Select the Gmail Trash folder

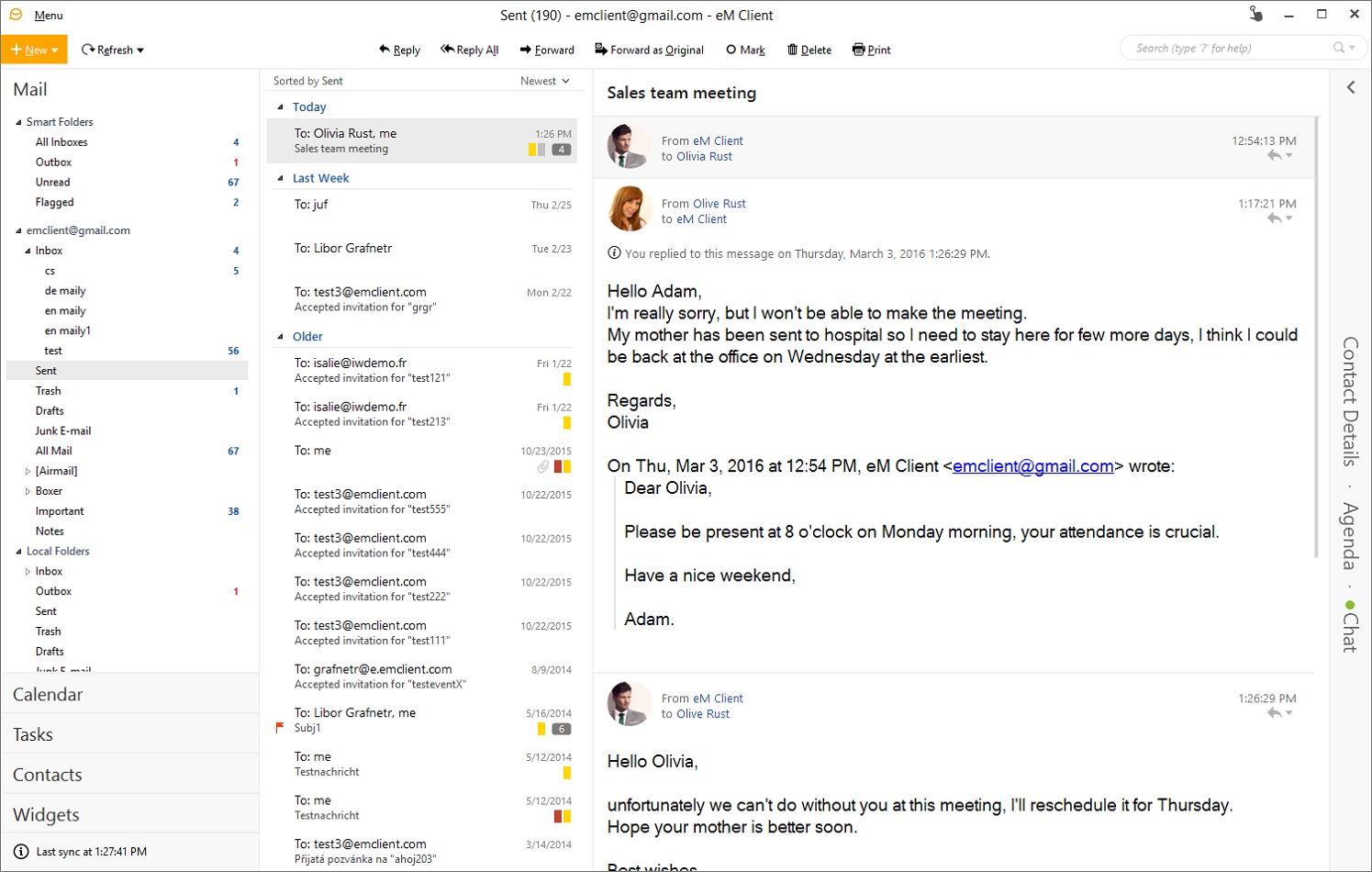point(49,391)
